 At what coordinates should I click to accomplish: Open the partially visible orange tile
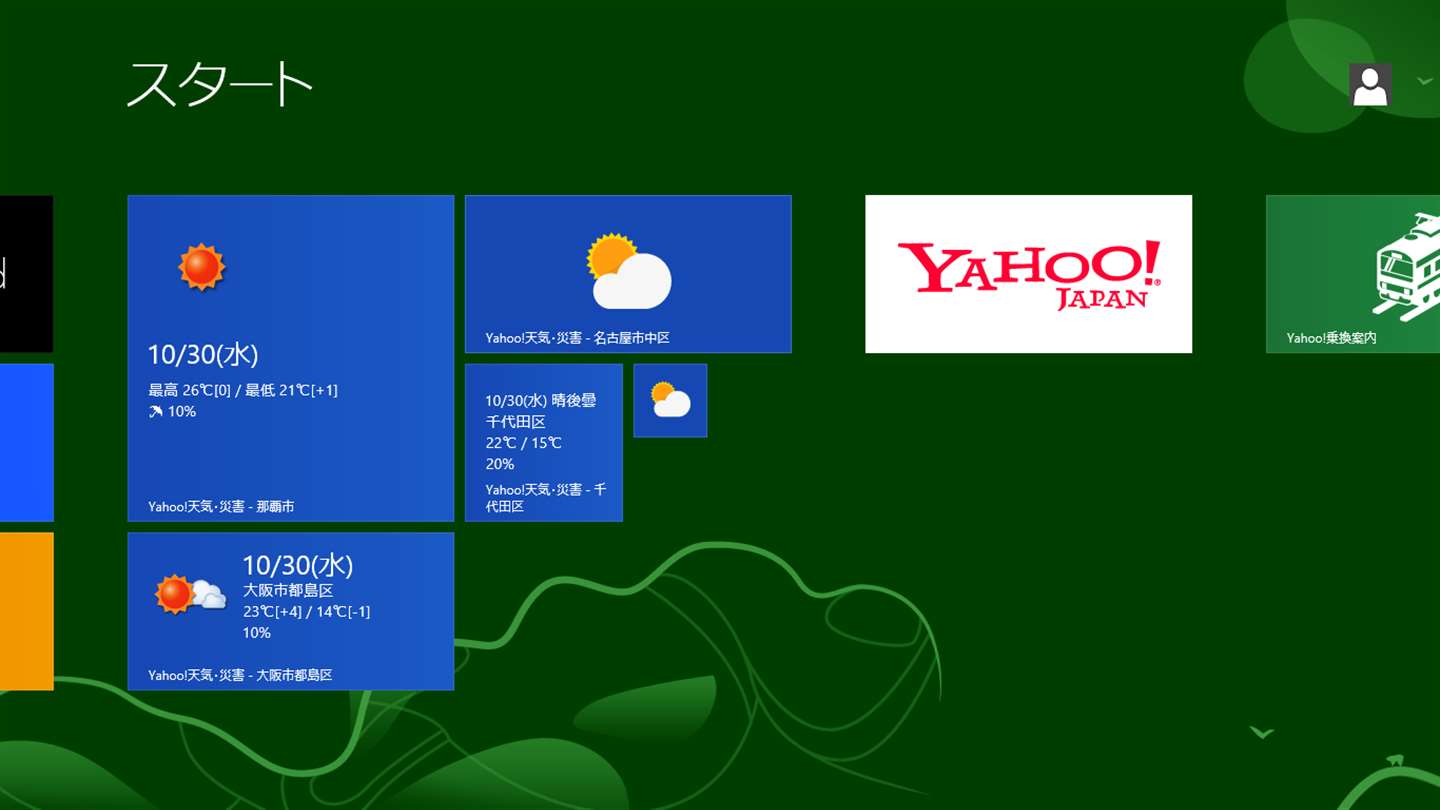pyautogui.click(x=26, y=611)
